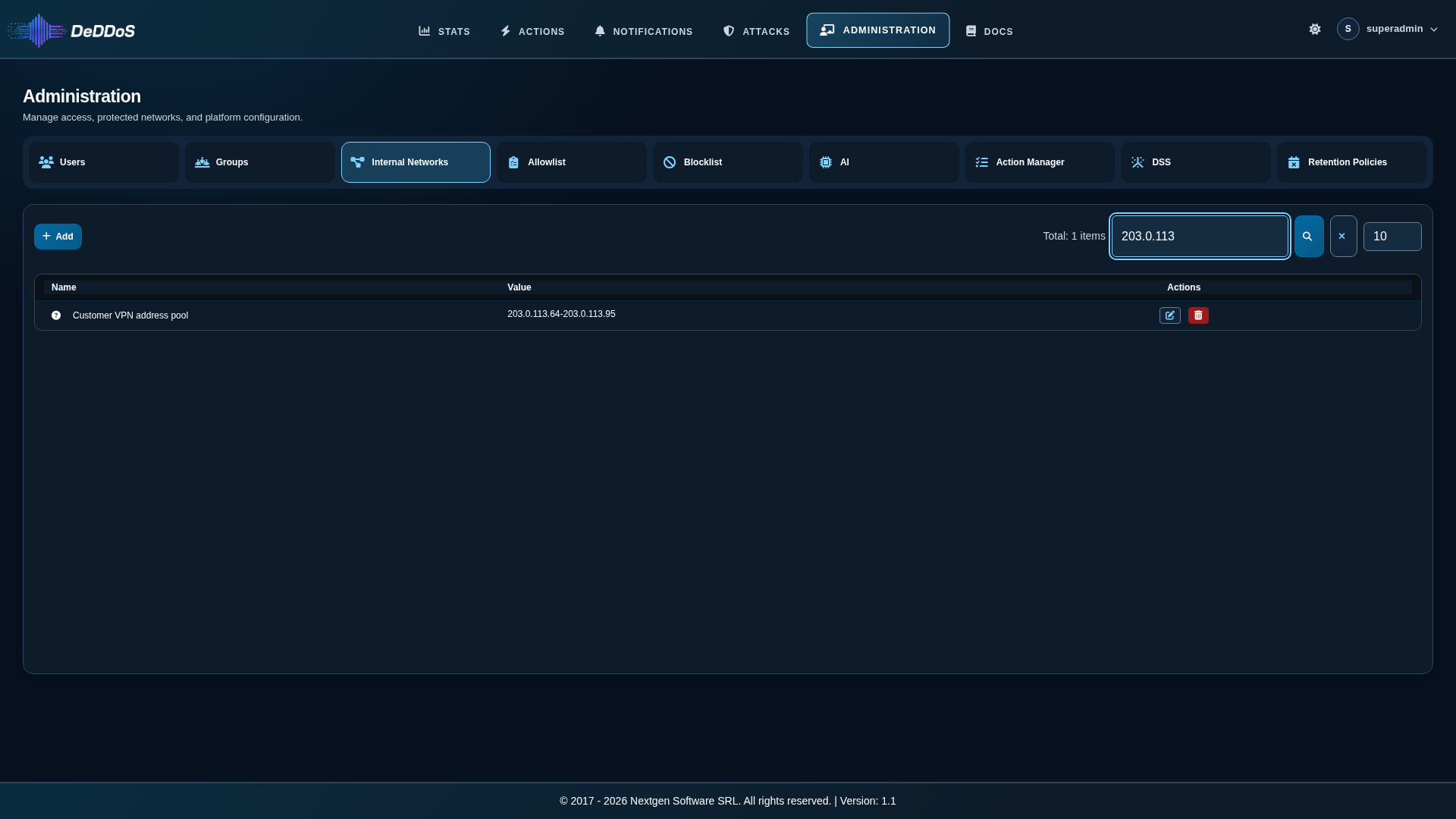Click the page size field showing 10
Screen dimensions: 1456x819
1392,237
